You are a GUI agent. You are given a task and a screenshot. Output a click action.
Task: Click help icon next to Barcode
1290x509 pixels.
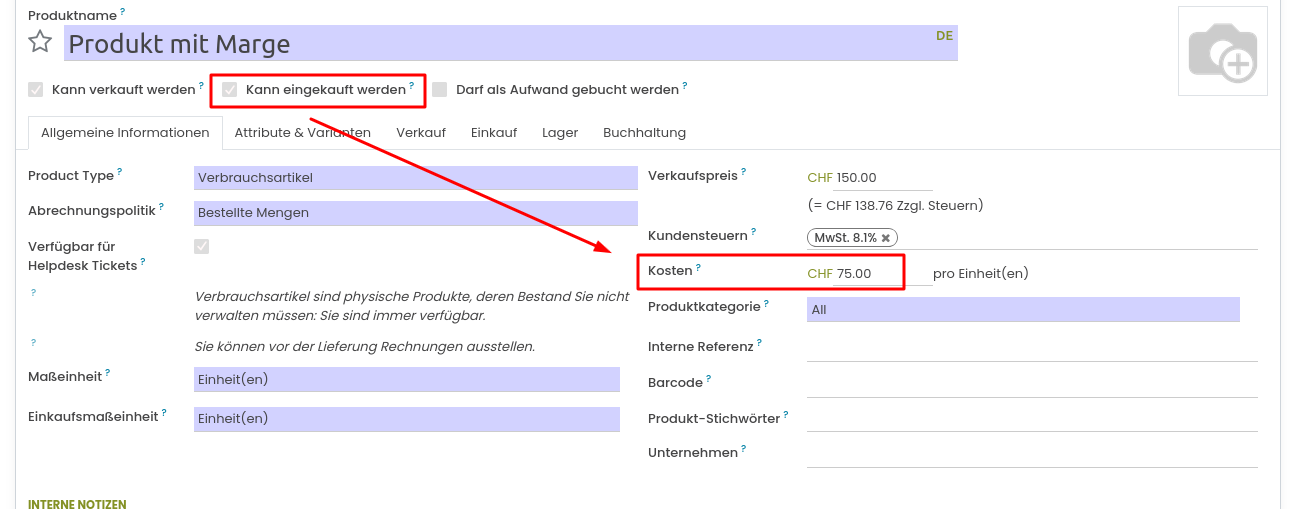pos(708,379)
